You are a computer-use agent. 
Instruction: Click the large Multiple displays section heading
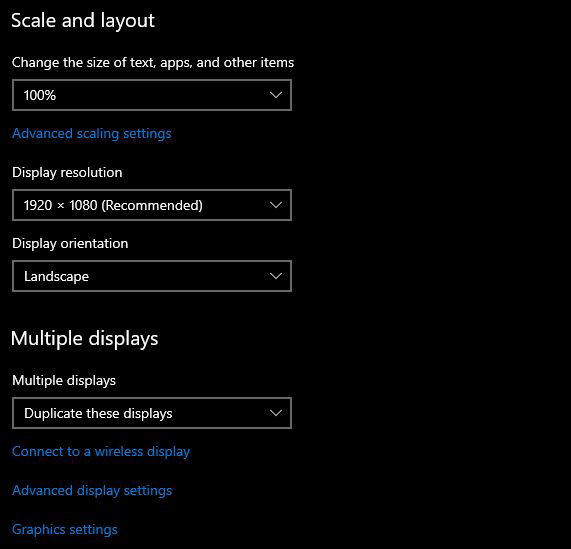[x=84, y=339]
